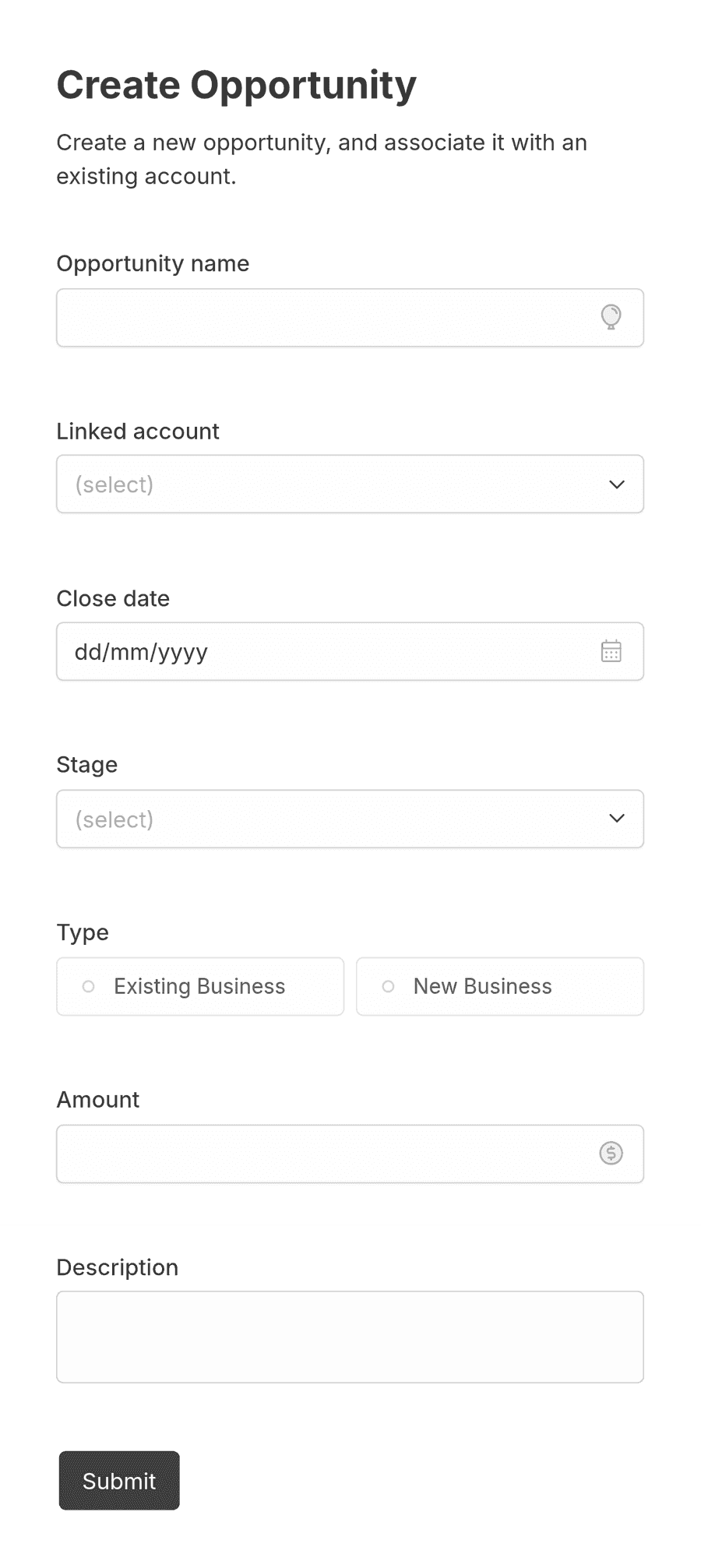Click into the dd/mm/yyyy date text
The height and width of the screenshot is (1568, 701).
tap(141, 652)
